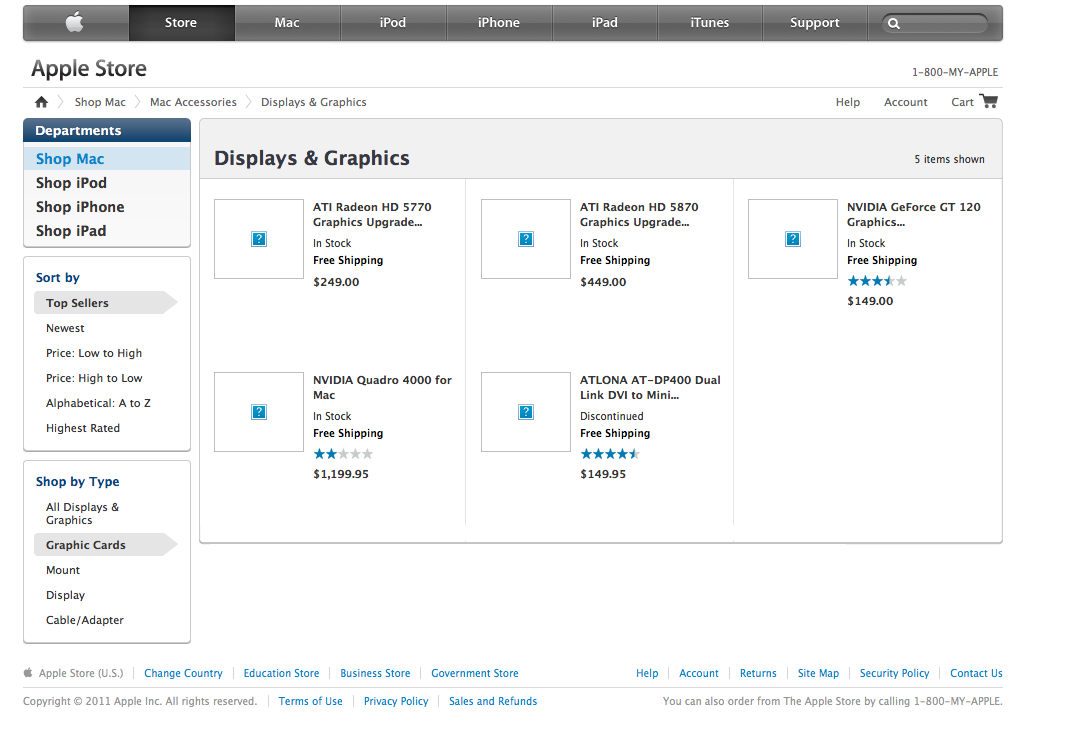This screenshot has height=745, width=1067.
Task: Open ATLONA AT-DP400 Dual Link DVI title
Action: 650,387
